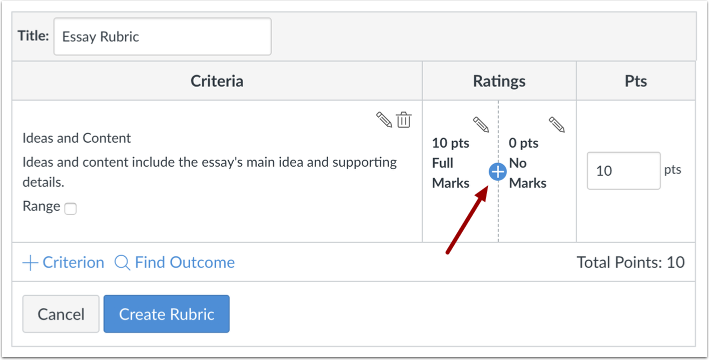Image resolution: width=709 pixels, height=360 pixels.
Task: Click the 0 pts No Marks rating text
Action: [x=527, y=163]
